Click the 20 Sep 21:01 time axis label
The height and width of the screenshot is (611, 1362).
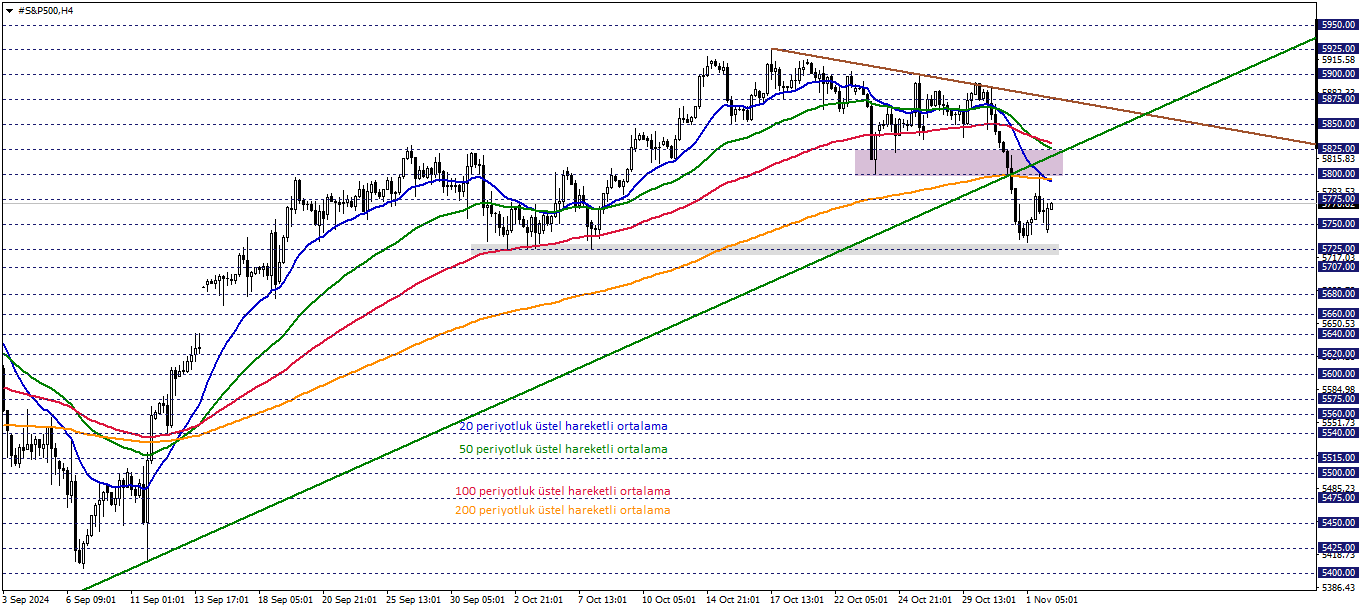coord(350,600)
